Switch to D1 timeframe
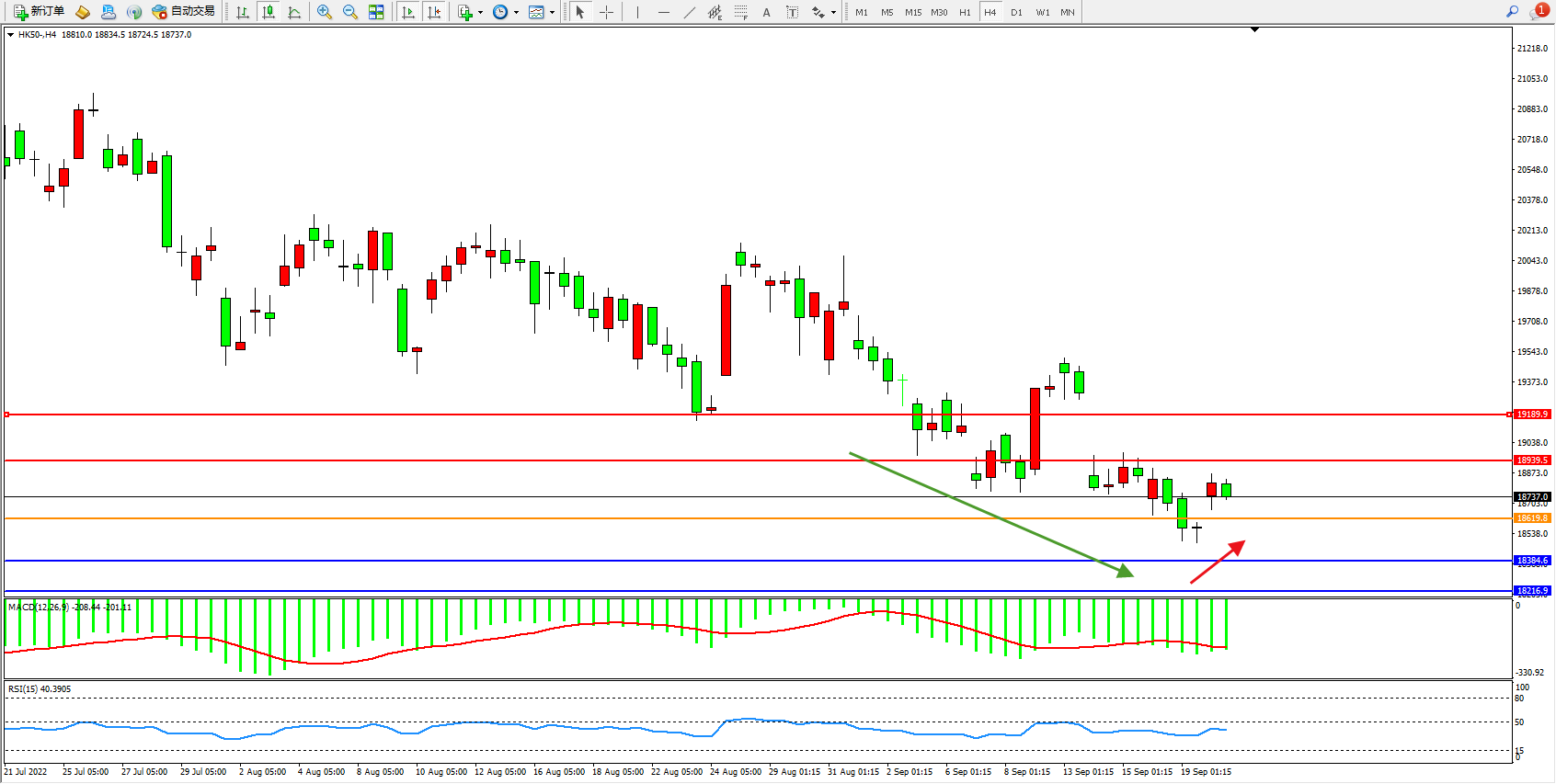The image size is (1556, 784). [1016, 12]
